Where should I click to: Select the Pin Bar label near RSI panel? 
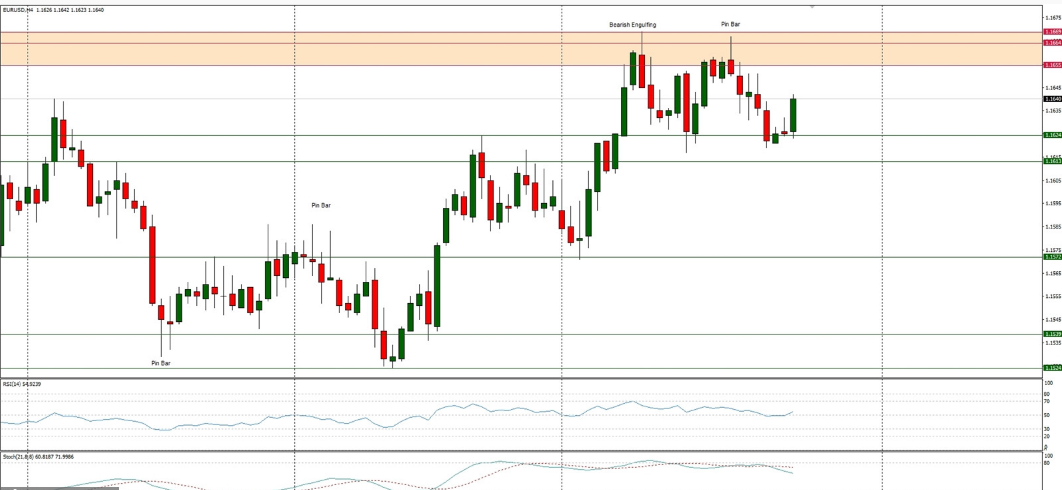point(160,363)
